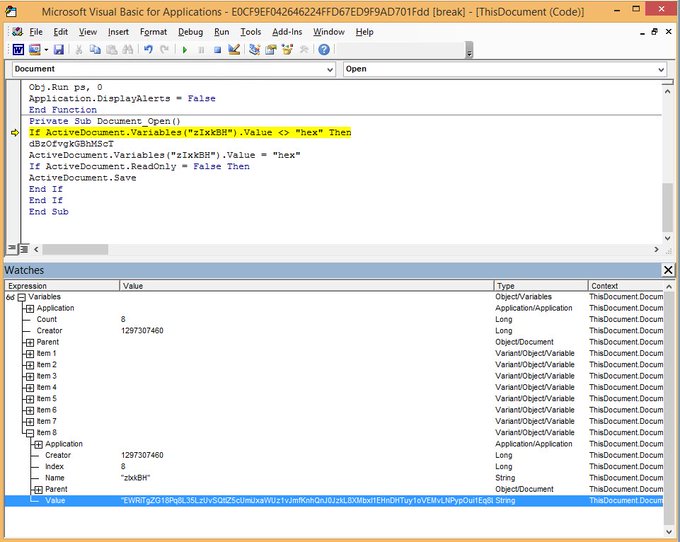
Task: Expand Item 5 node
Action: coord(29,399)
